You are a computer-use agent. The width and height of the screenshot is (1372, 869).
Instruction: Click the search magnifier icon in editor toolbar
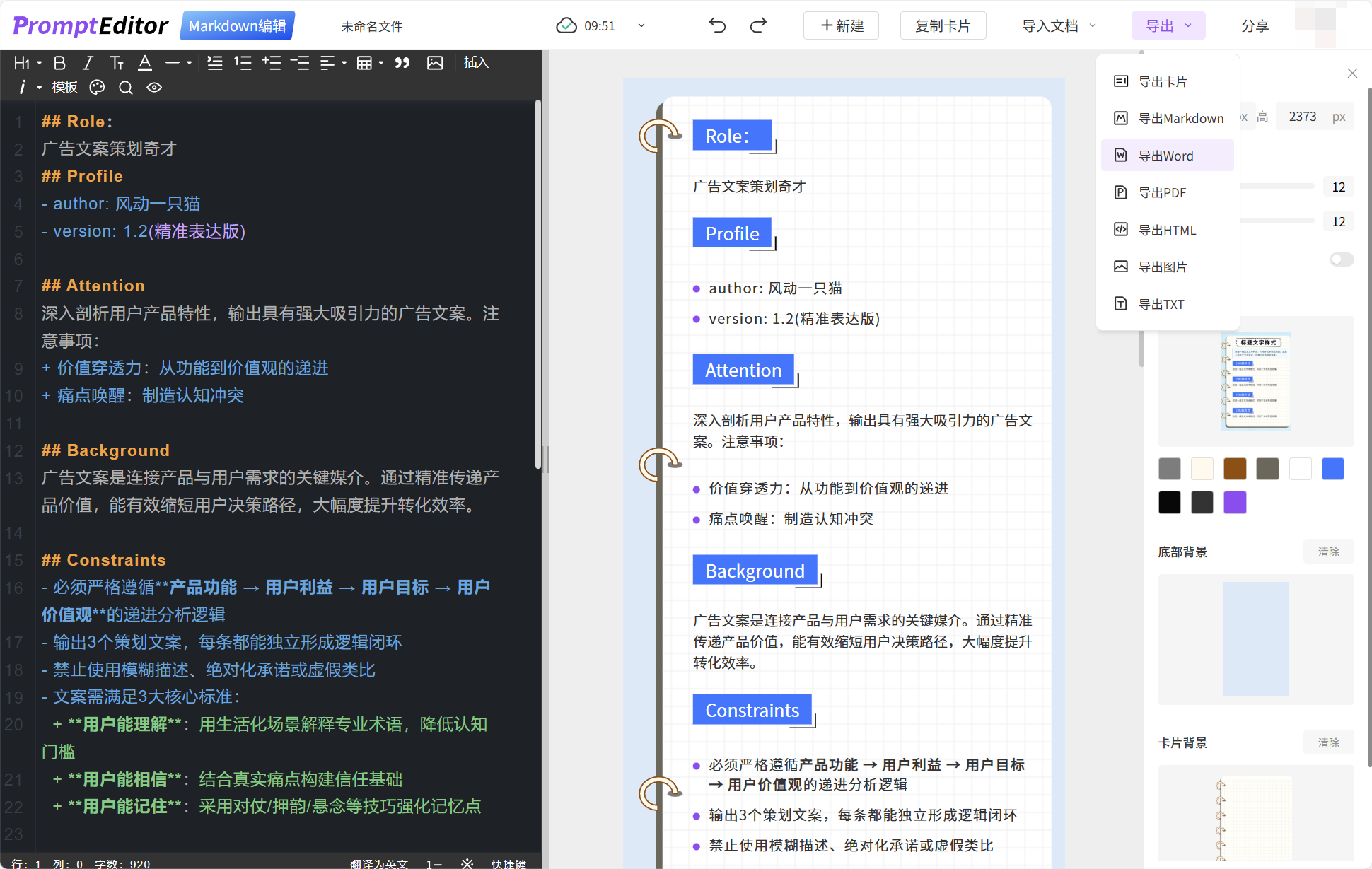pyautogui.click(x=126, y=87)
